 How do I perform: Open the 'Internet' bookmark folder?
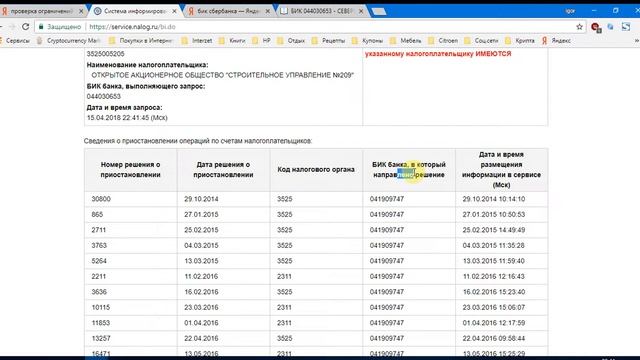tap(197, 41)
